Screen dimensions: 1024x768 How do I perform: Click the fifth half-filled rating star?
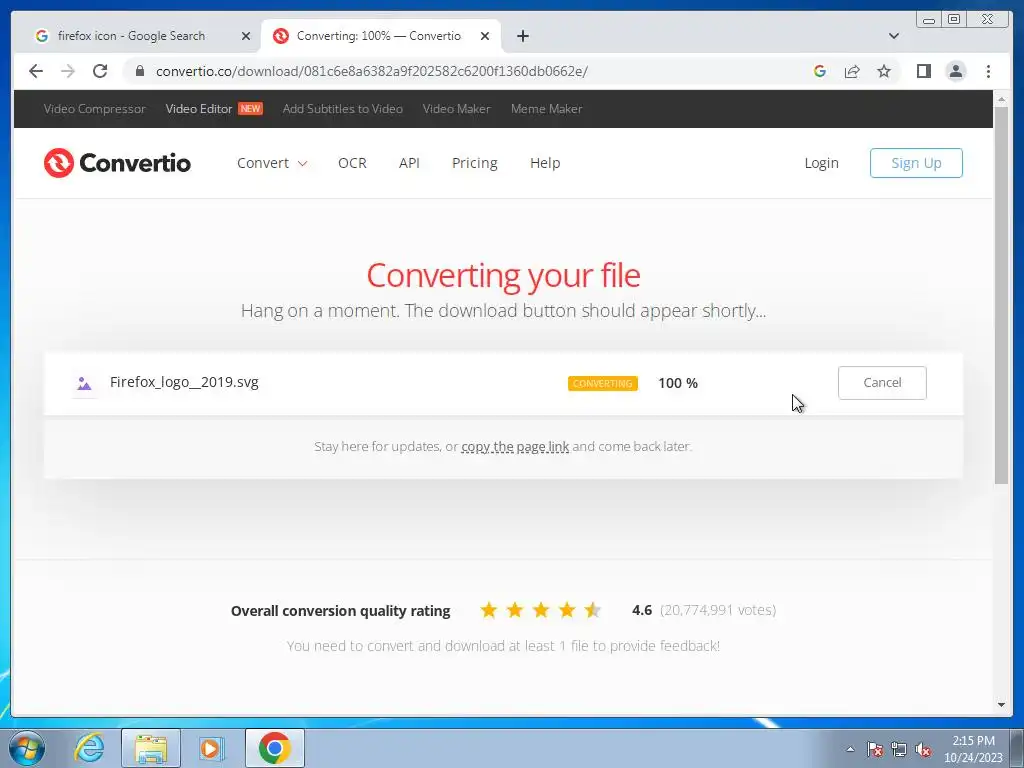coord(592,610)
